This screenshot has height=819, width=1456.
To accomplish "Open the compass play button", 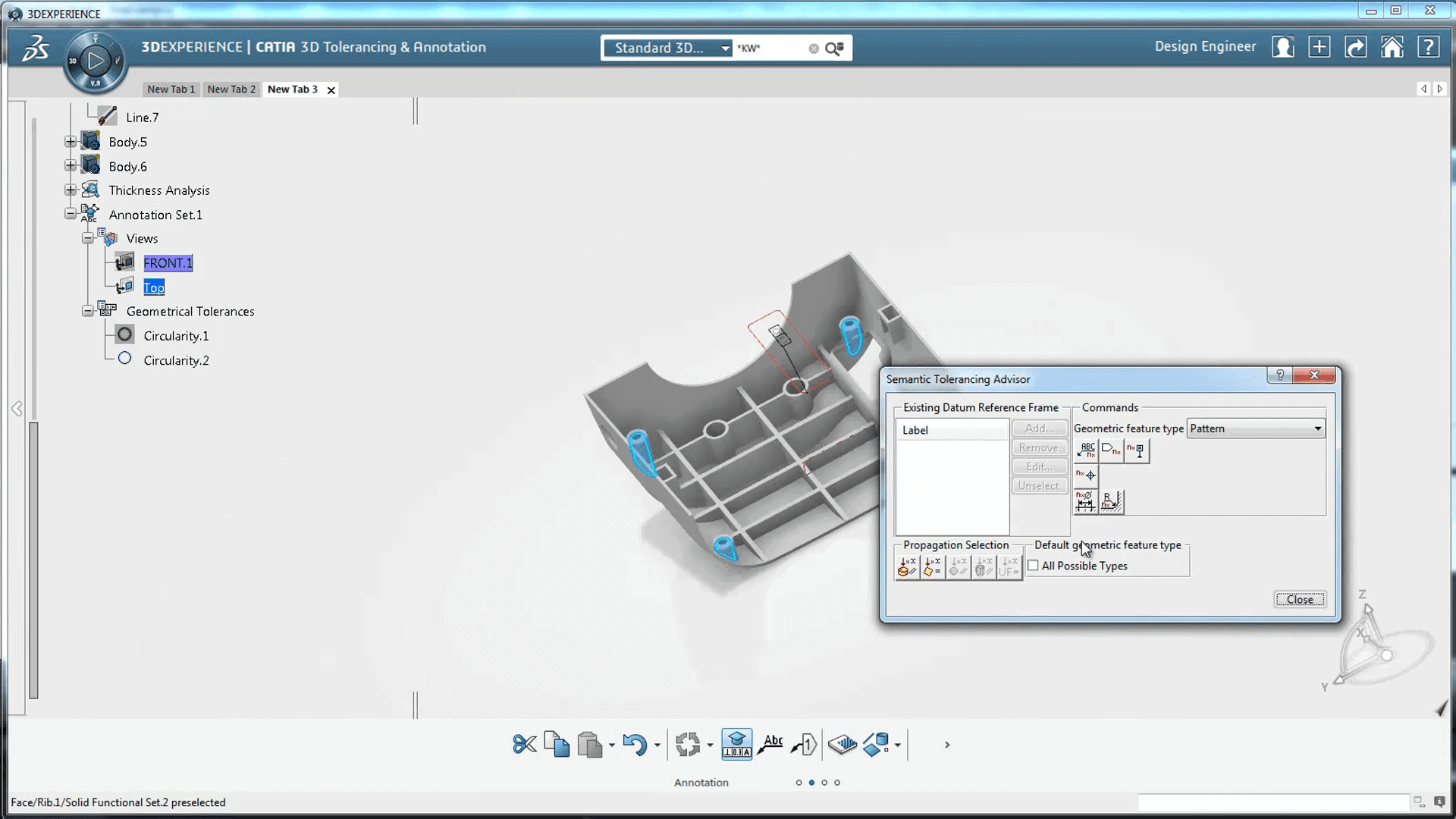I will pos(96,61).
